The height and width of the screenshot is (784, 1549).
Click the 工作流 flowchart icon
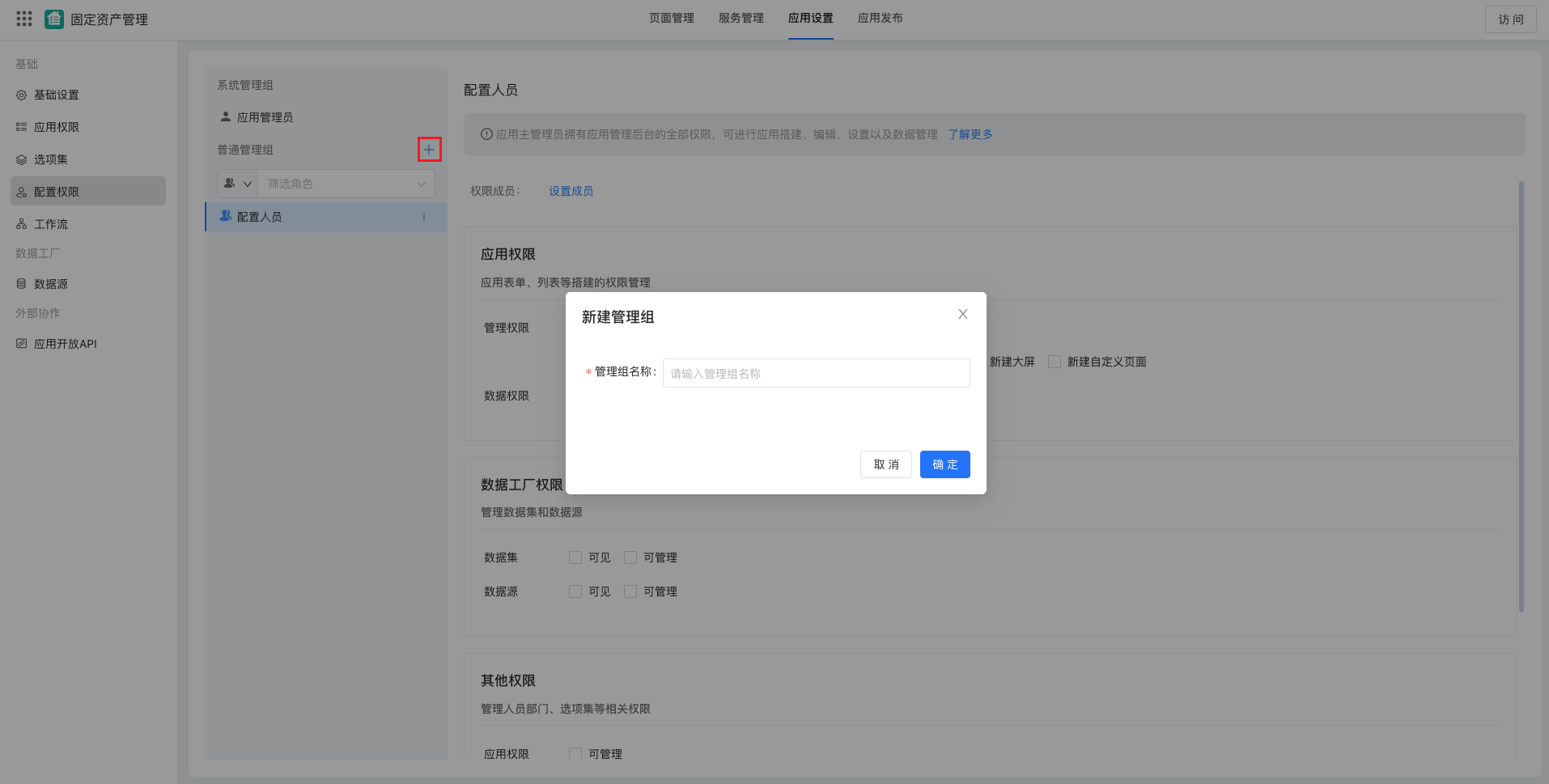click(22, 224)
